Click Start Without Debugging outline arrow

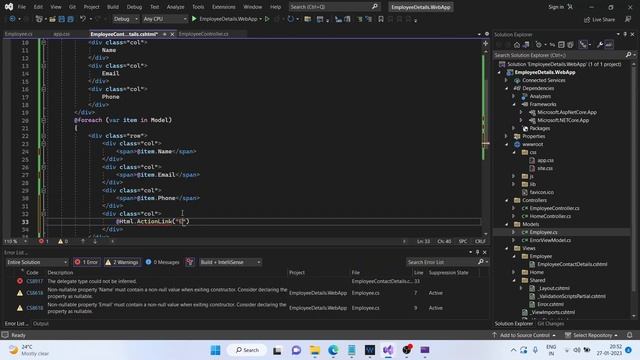pos(267,19)
